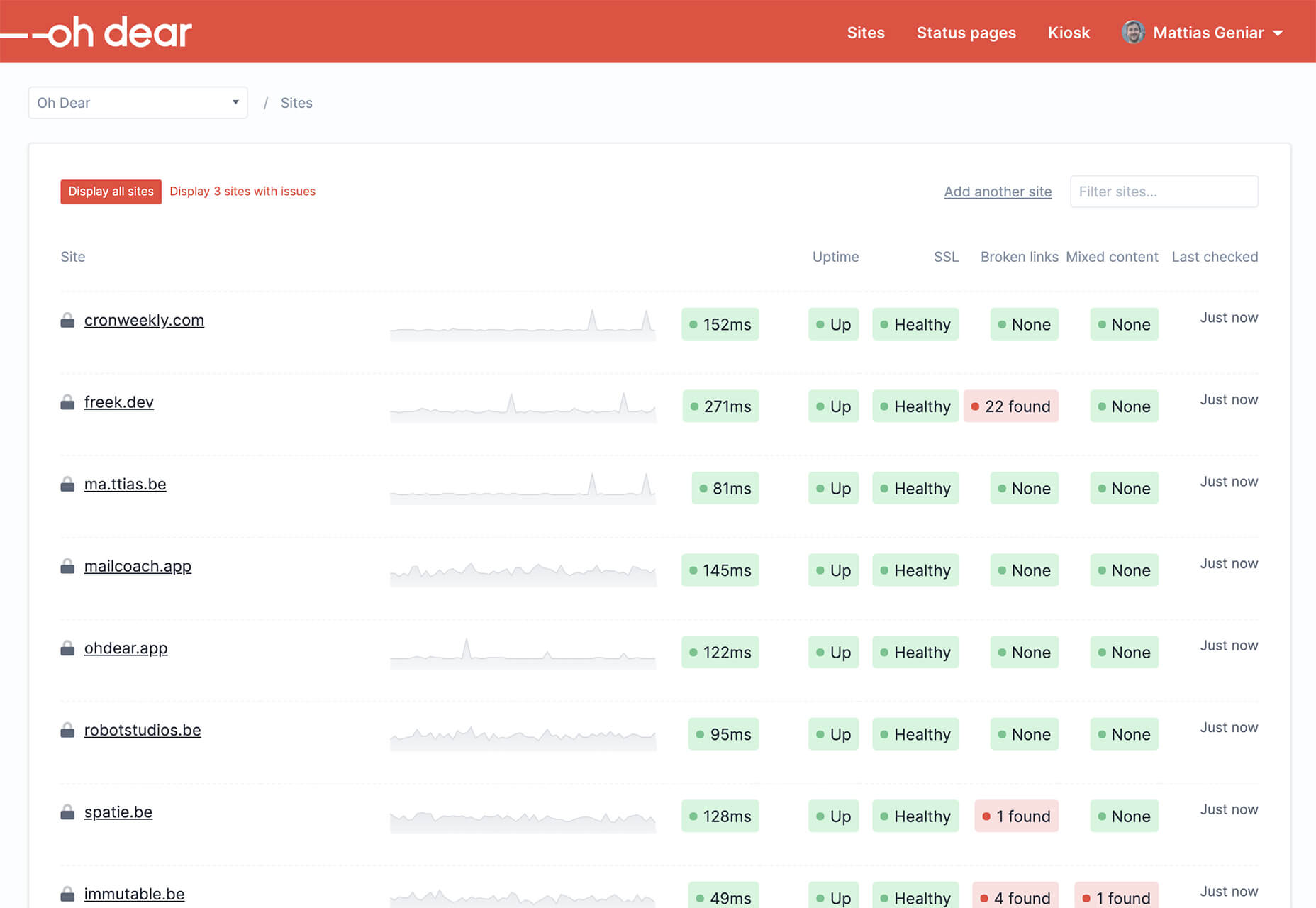Click the cronweekly.com response time sparkline
The image size is (1316, 908).
523,325
